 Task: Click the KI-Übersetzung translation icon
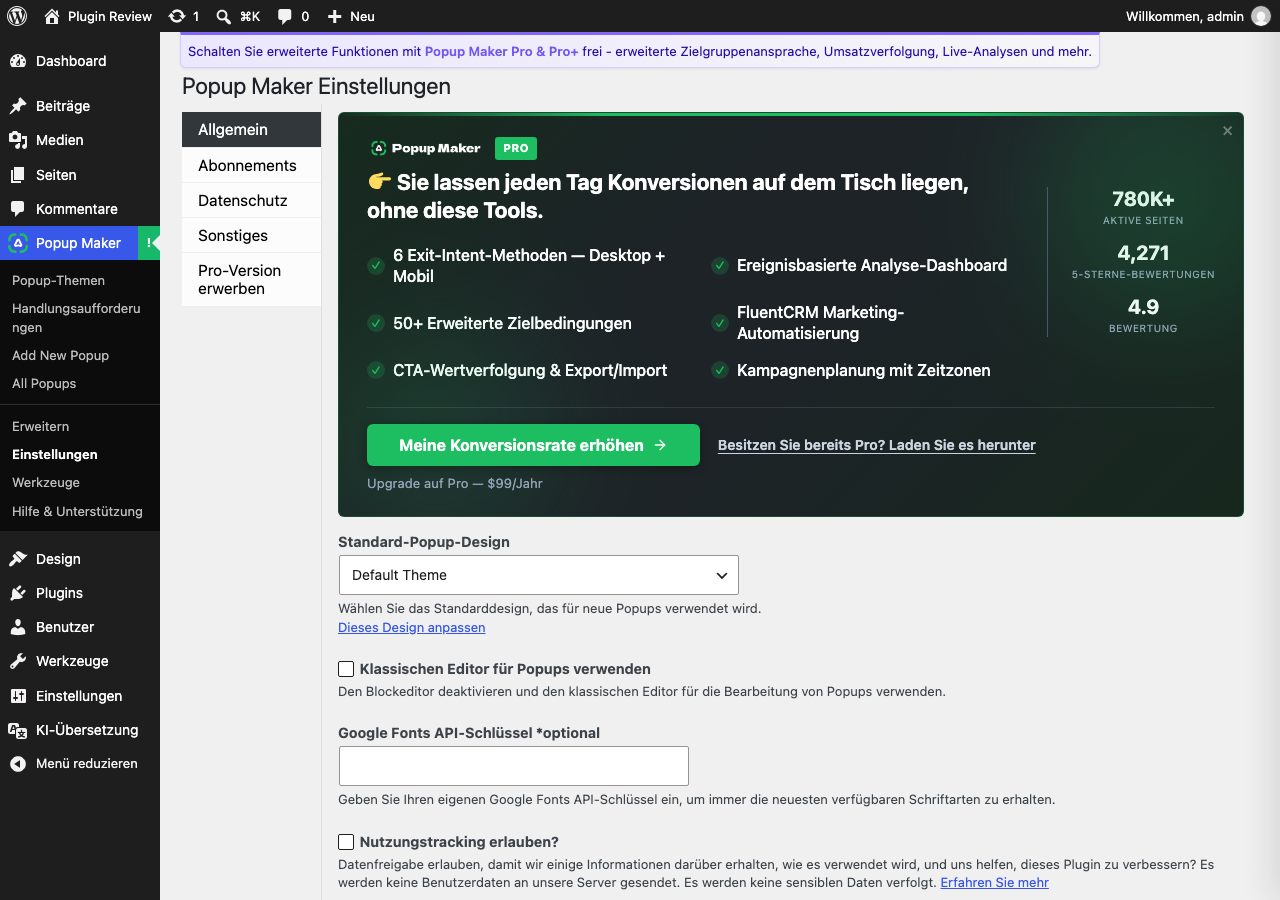(x=18, y=730)
